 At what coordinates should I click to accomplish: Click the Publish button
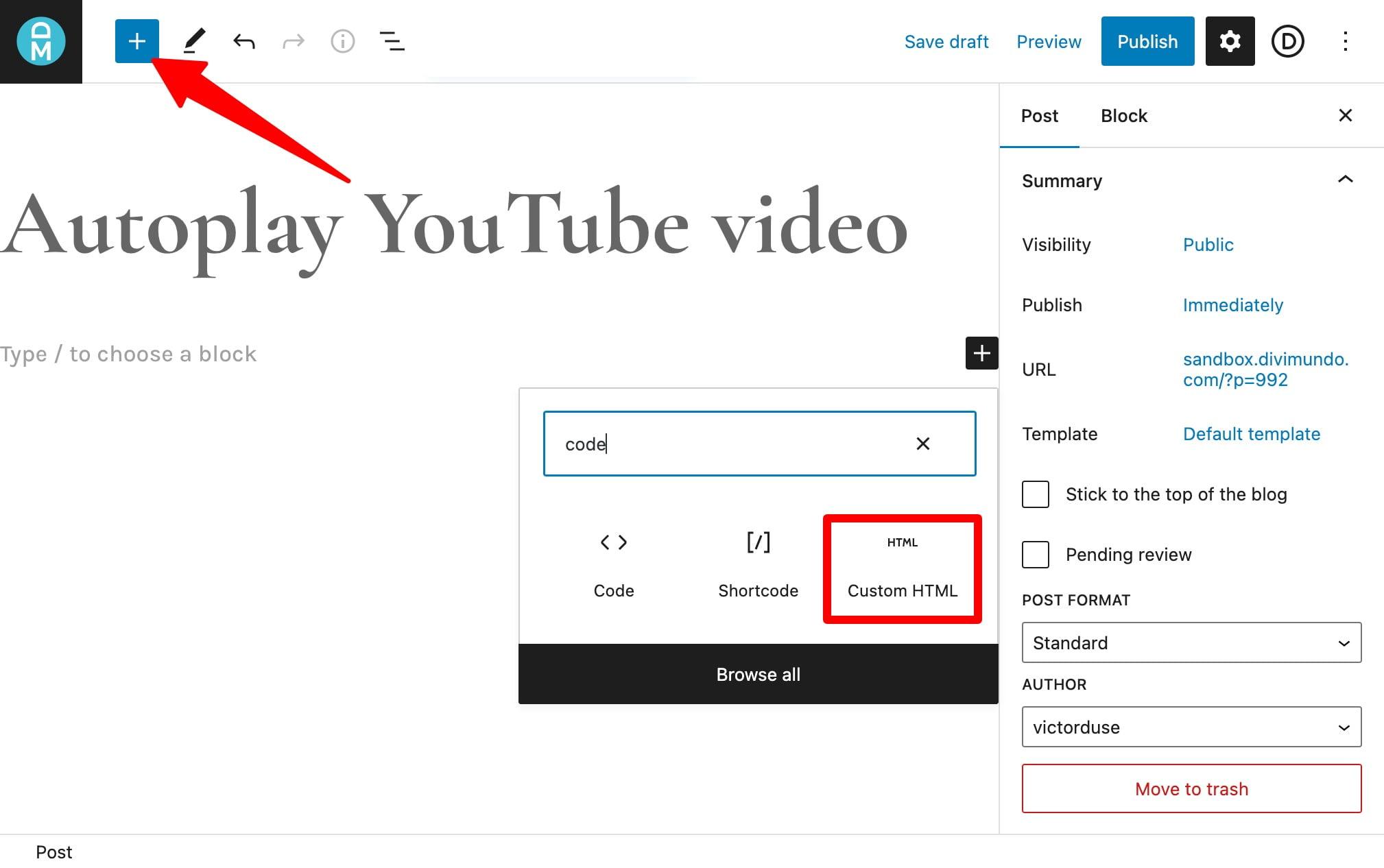1147,41
